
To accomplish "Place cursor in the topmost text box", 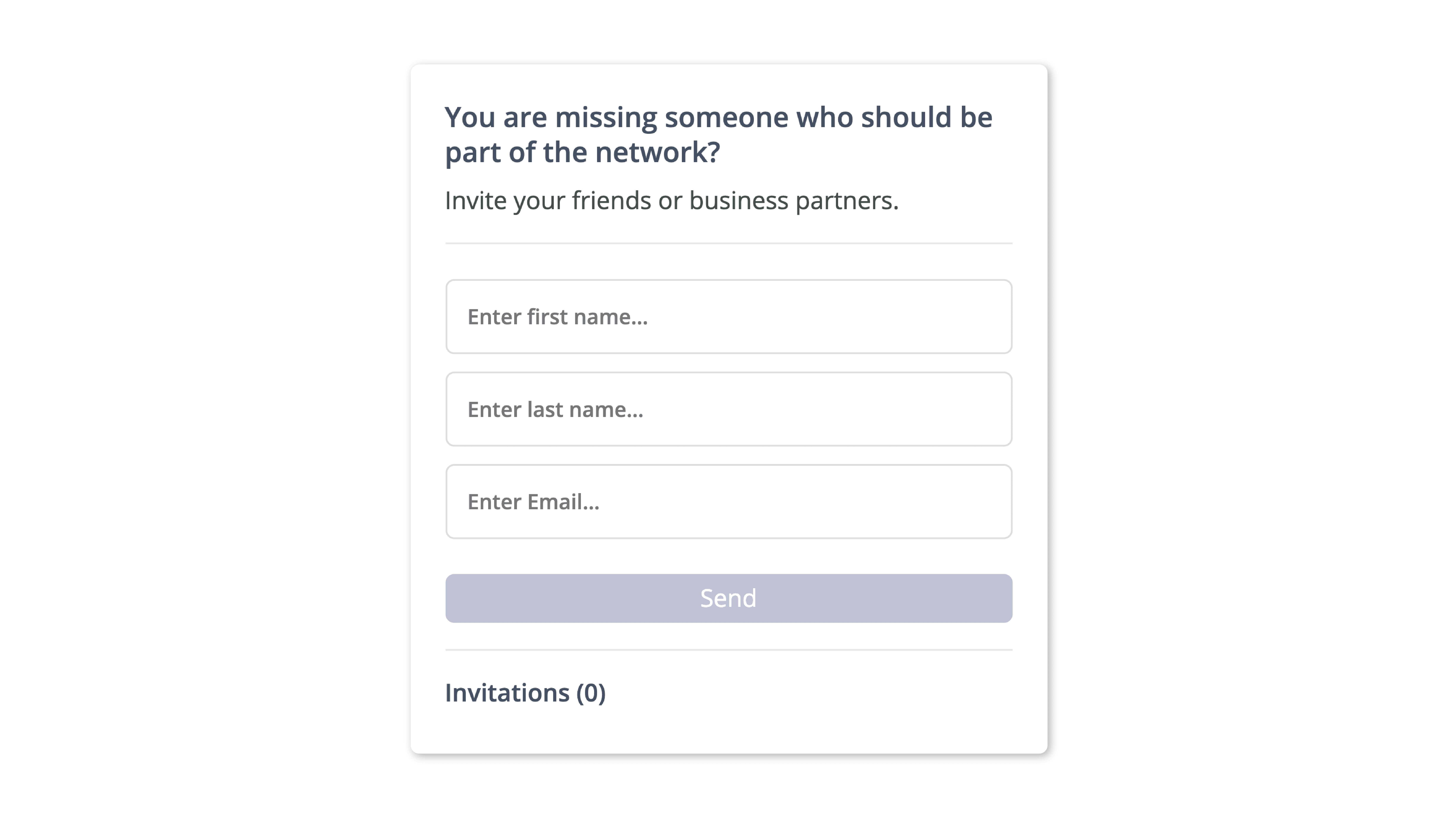I will pyautogui.click(x=728, y=317).
